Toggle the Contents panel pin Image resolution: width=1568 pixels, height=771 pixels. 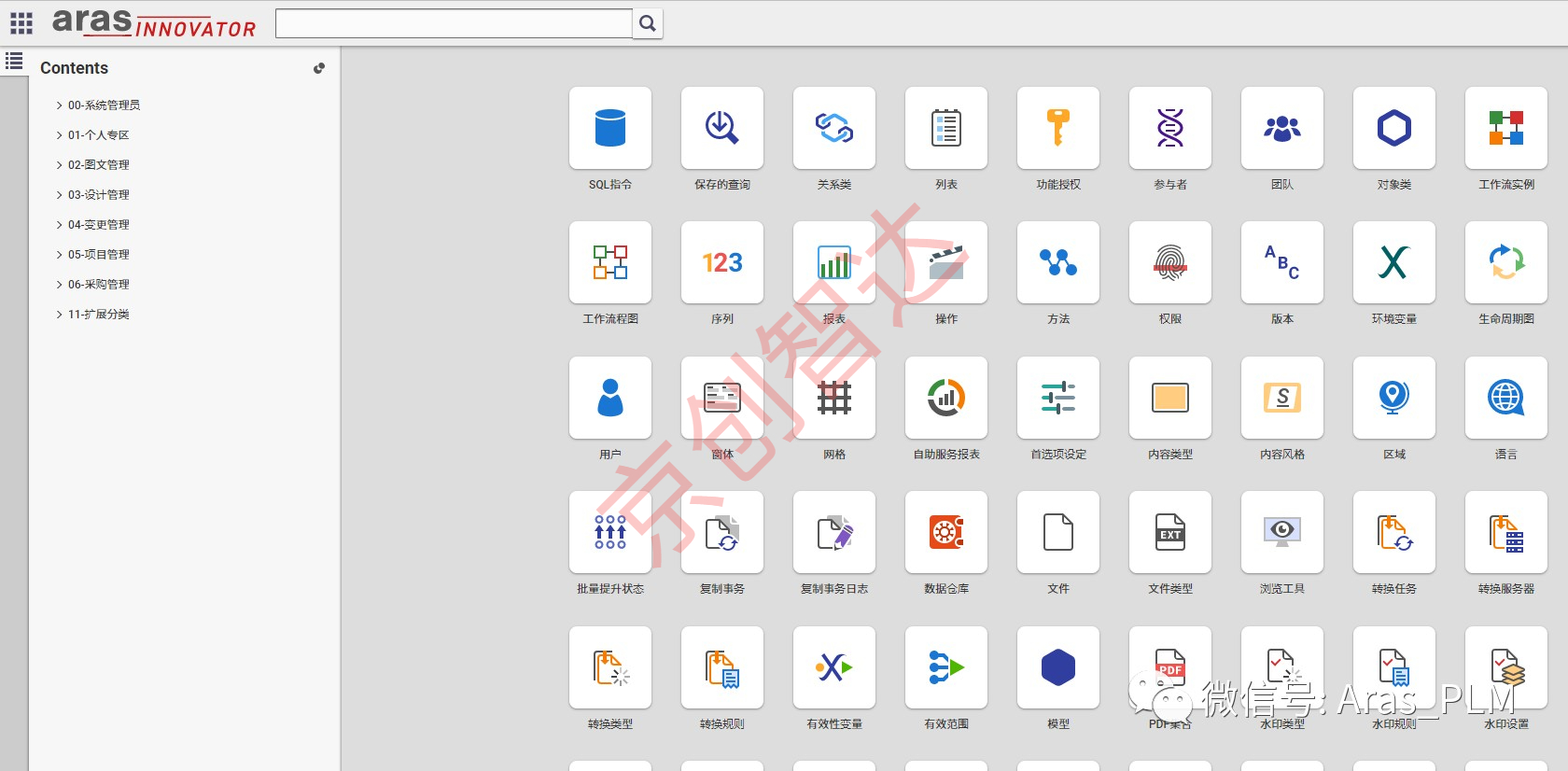319,68
